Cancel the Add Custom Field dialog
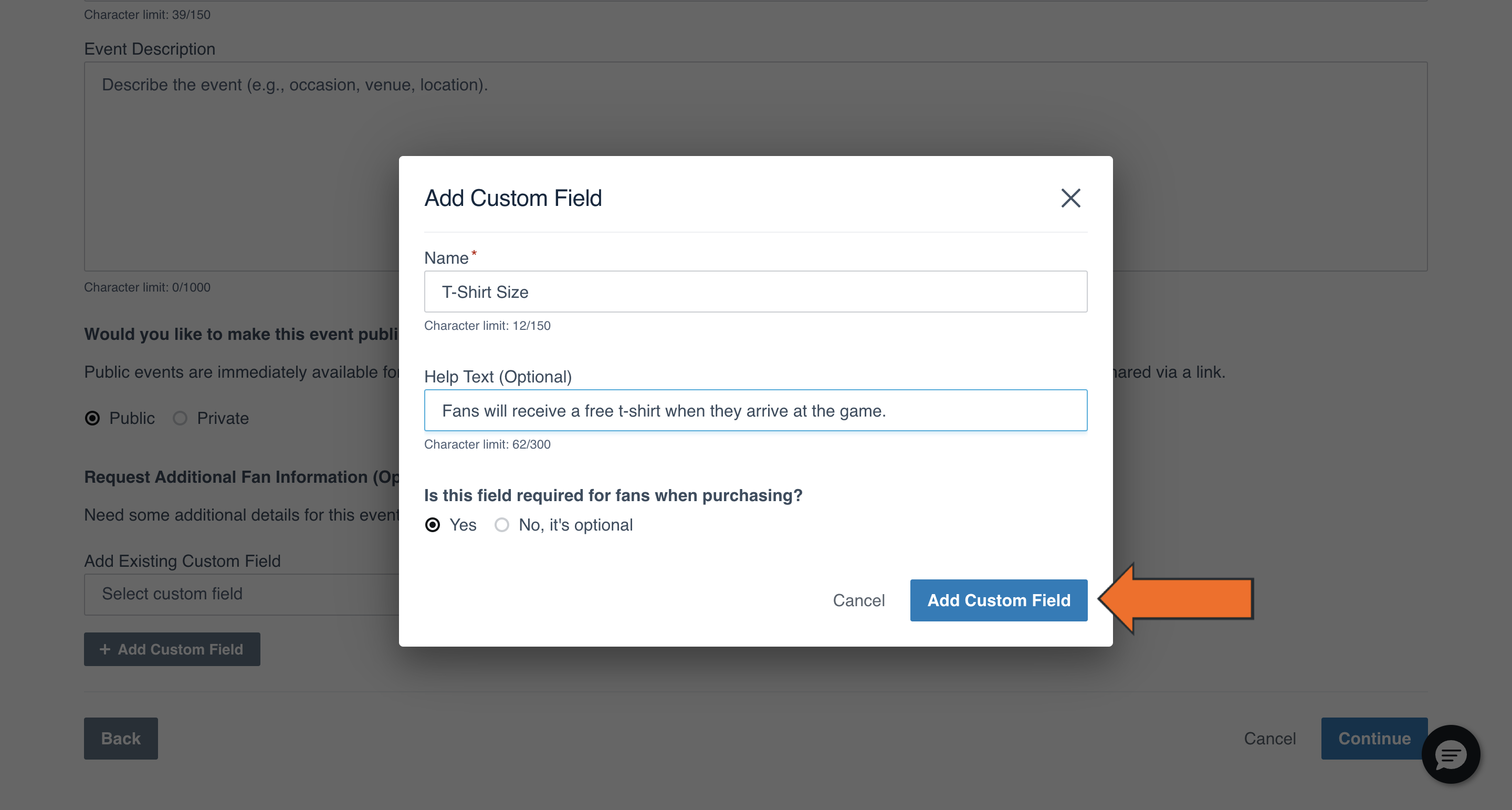Screen dimensions: 1512x810 (859, 600)
